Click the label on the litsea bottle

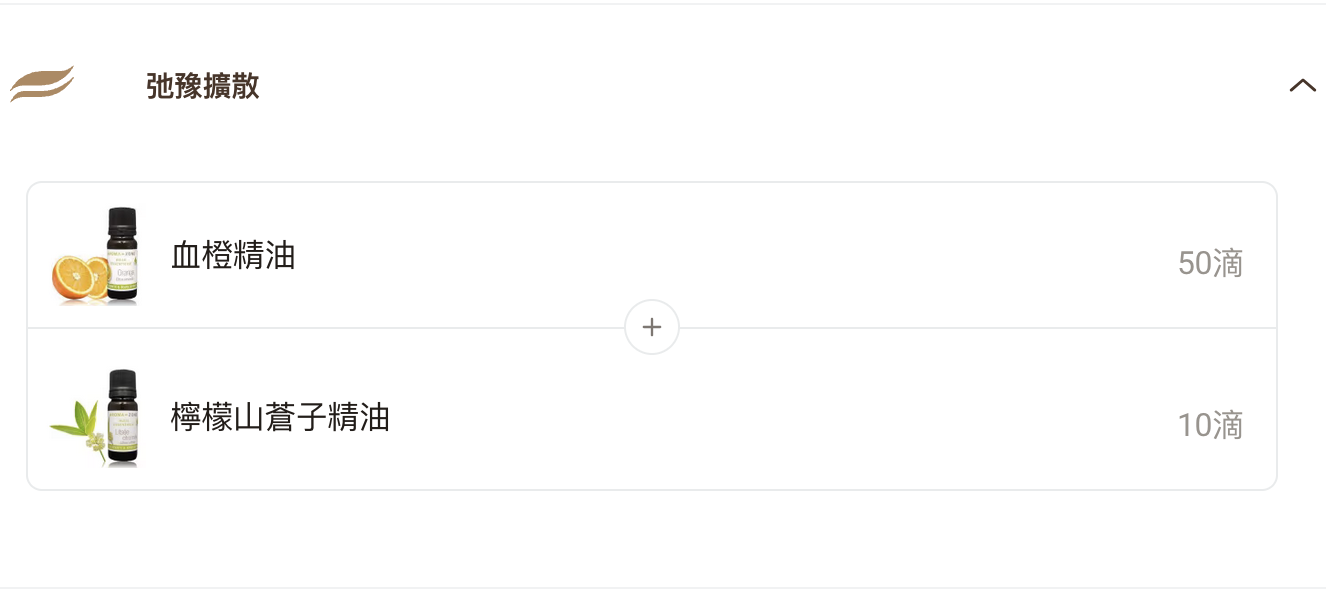pos(126,438)
